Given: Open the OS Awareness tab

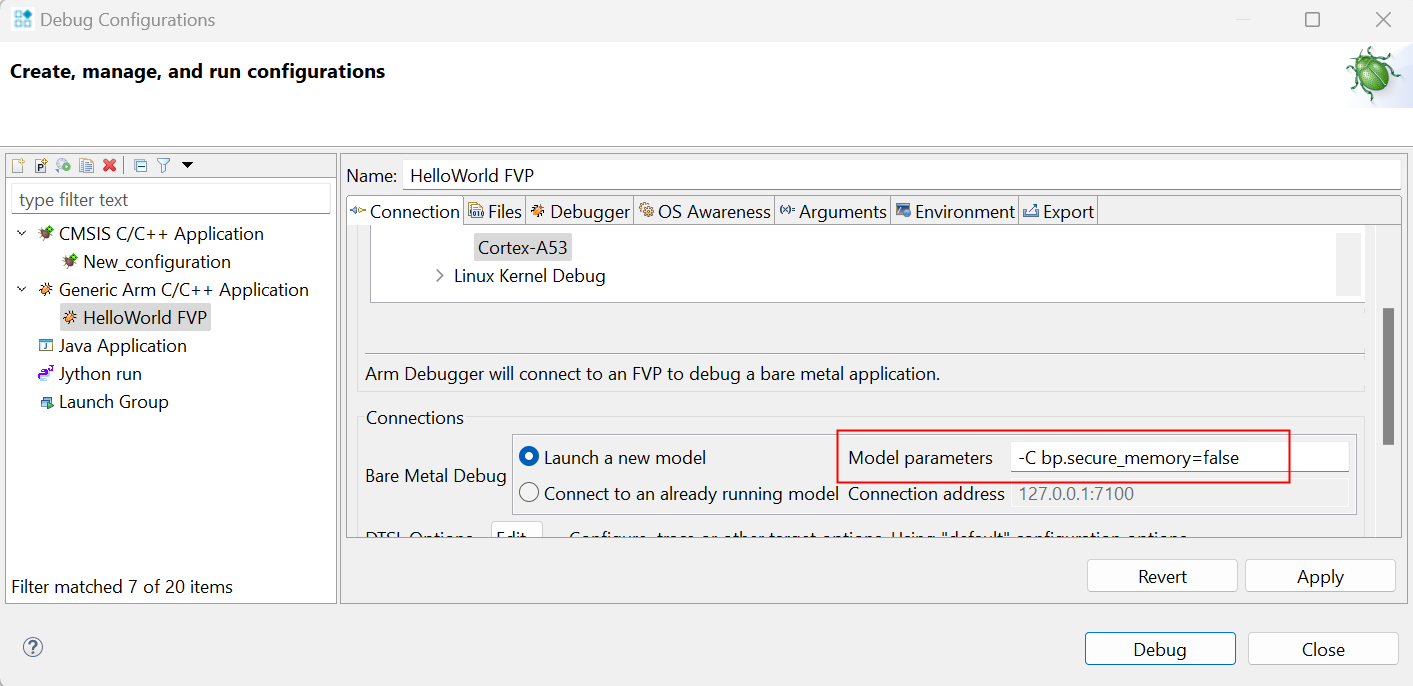Looking at the screenshot, I should point(704,211).
